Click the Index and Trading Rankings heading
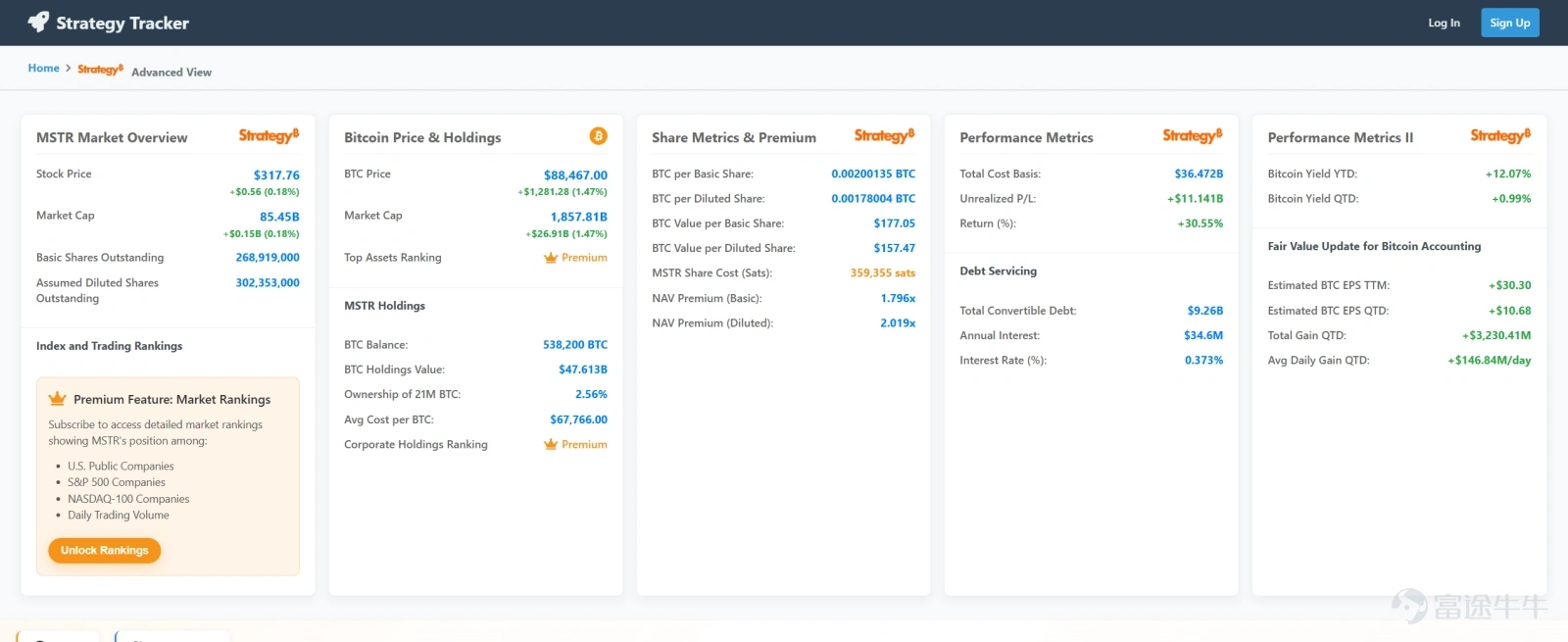 [x=110, y=346]
